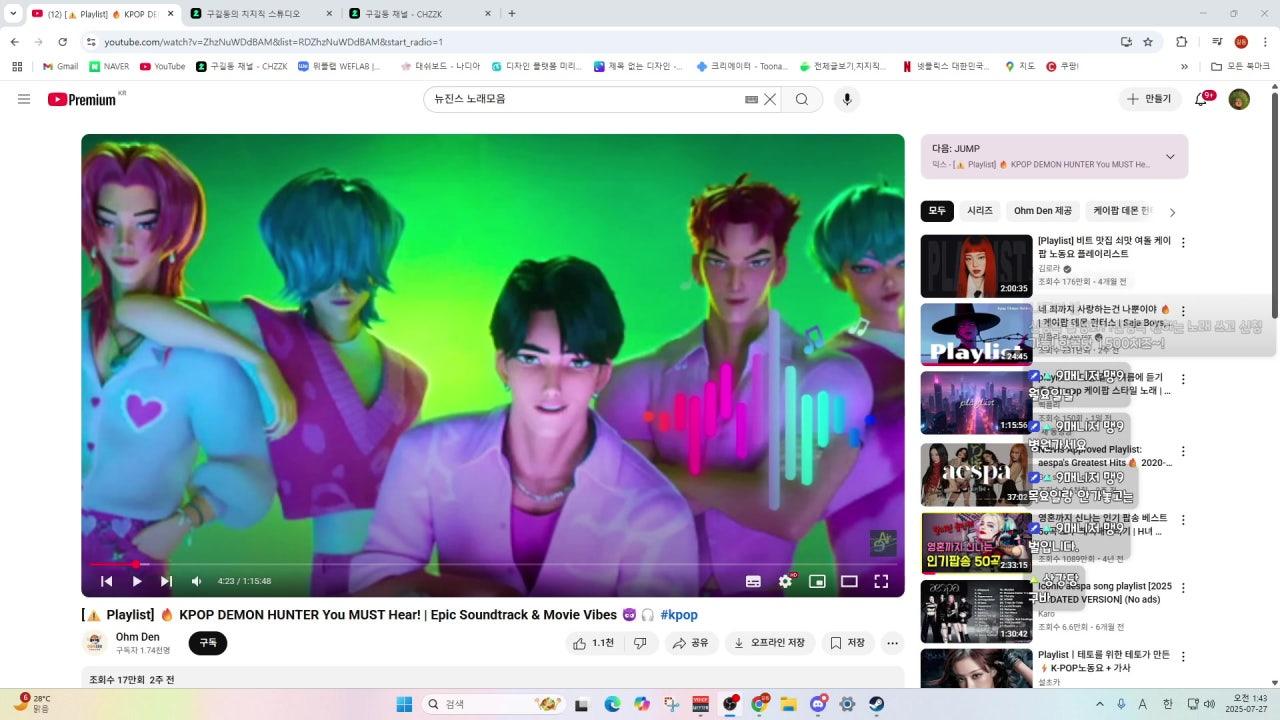Viewport: 1280px width, 720px height.
Task: Click the taskbar 검색 search box
Action: [x=494, y=704]
